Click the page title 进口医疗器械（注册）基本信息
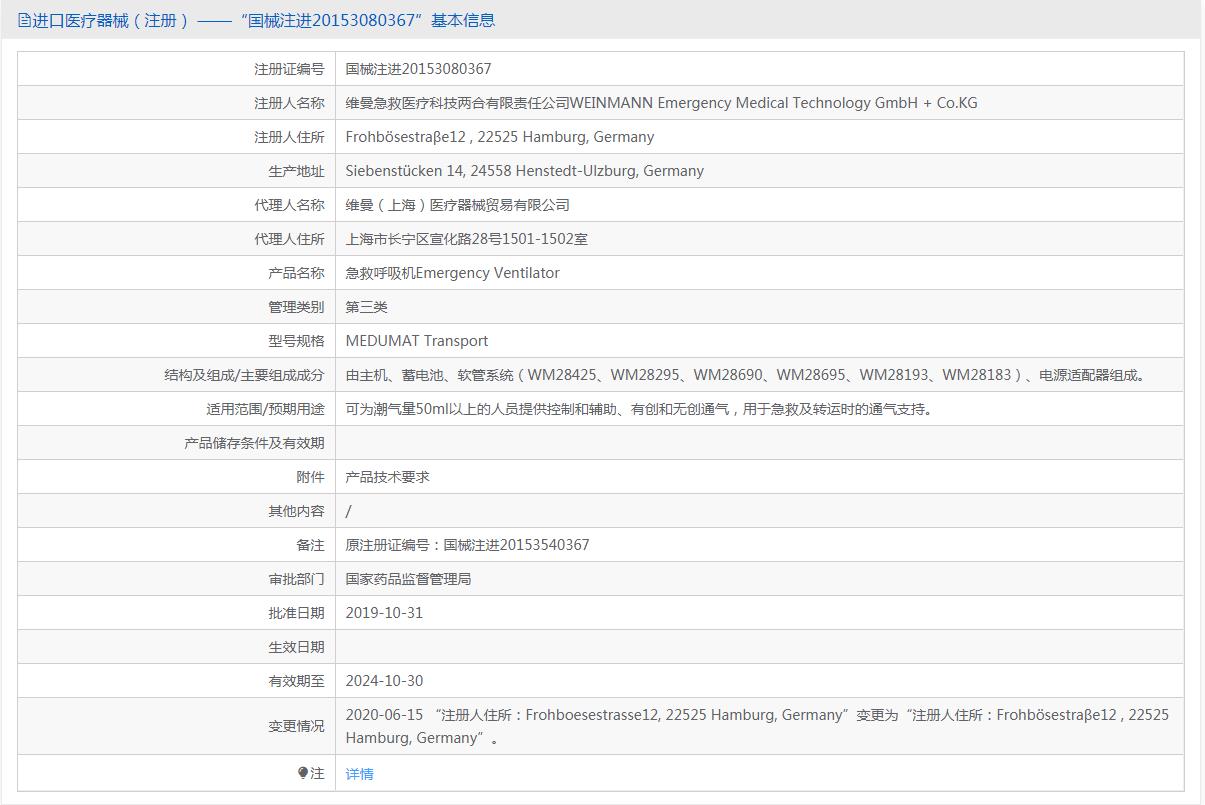This screenshot has height=805, width=1205. point(263,20)
